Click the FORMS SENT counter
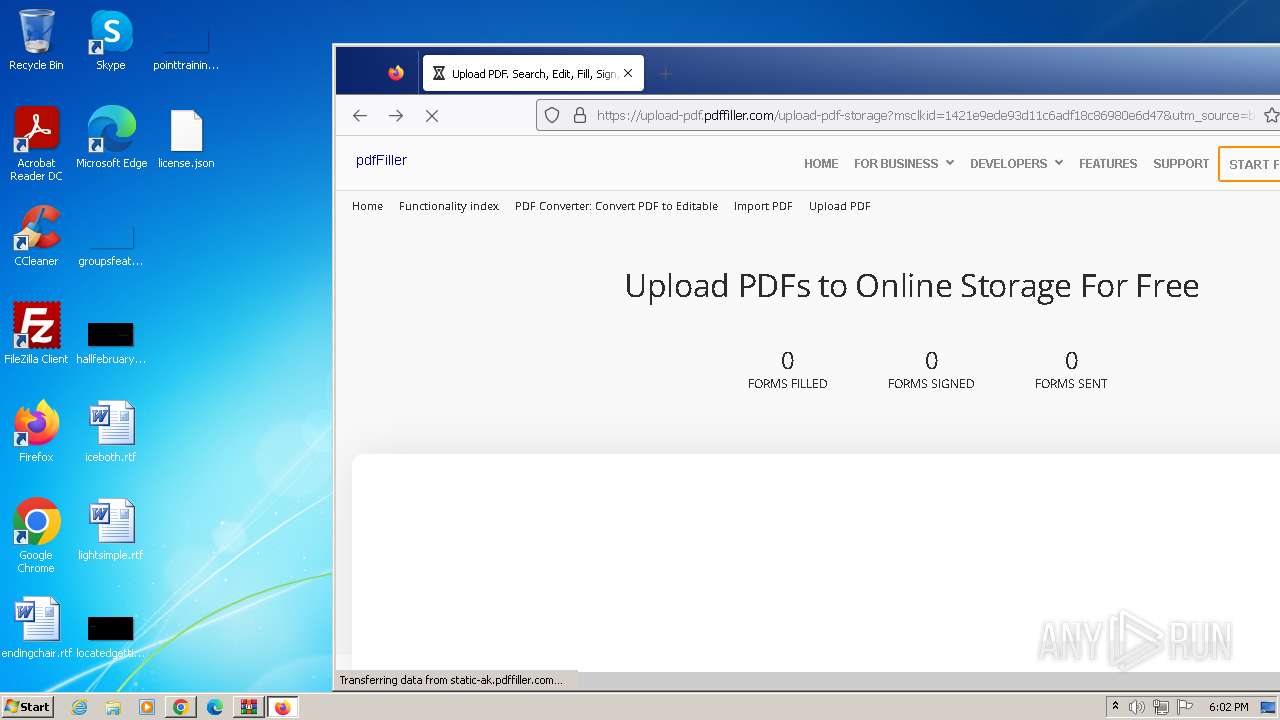The height and width of the screenshot is (720, 1280). (1071, 370)
